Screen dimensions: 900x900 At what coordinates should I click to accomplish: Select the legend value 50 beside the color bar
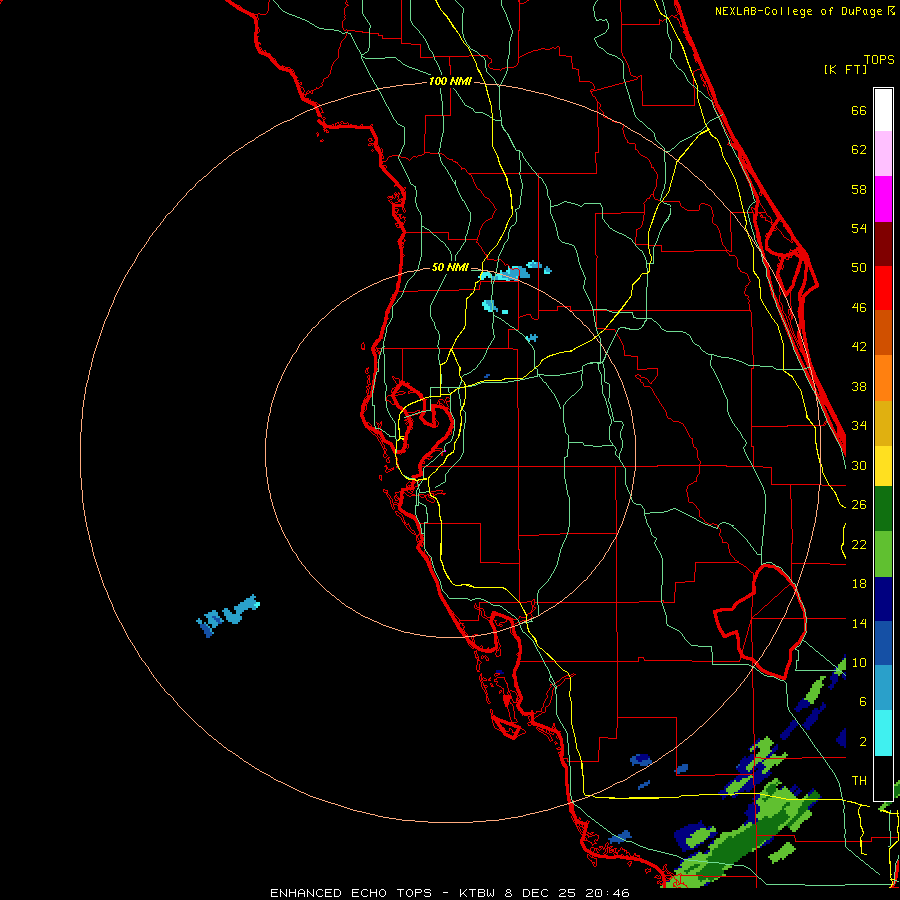(859, 268)
